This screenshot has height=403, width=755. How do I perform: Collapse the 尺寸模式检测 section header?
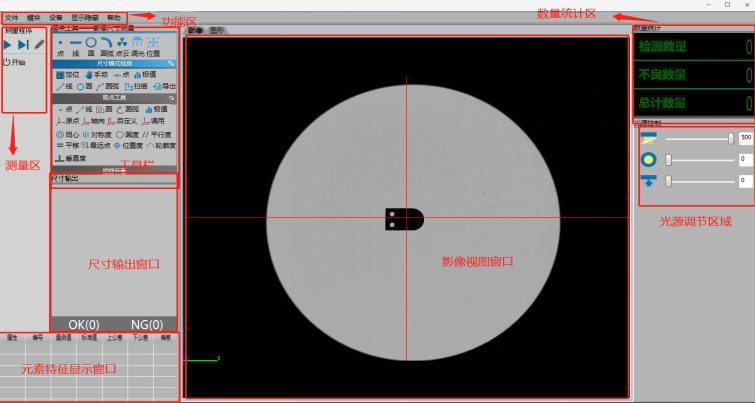(x=171, y=63)
